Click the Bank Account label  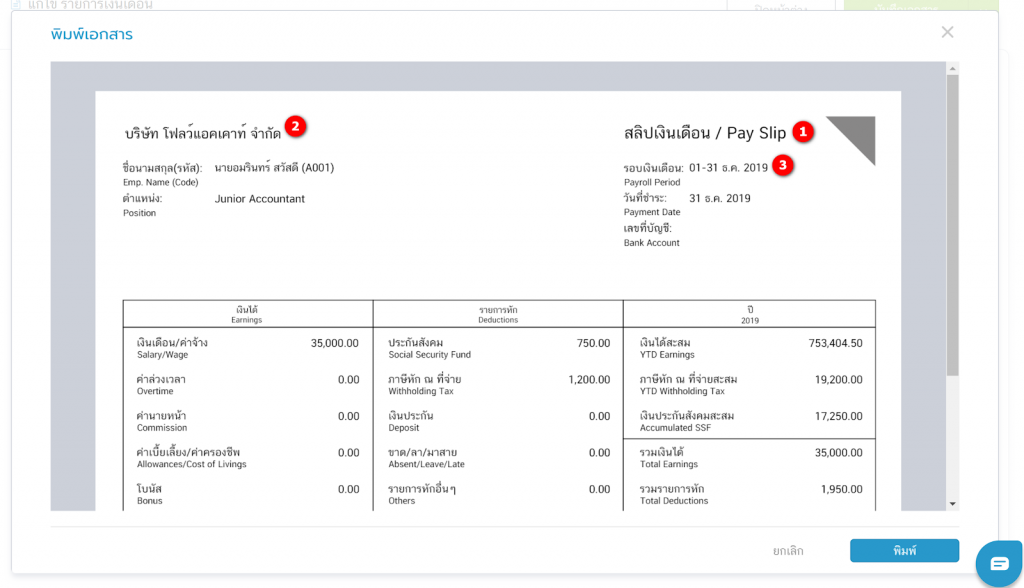pyautogui.click(x=651, y=242)
